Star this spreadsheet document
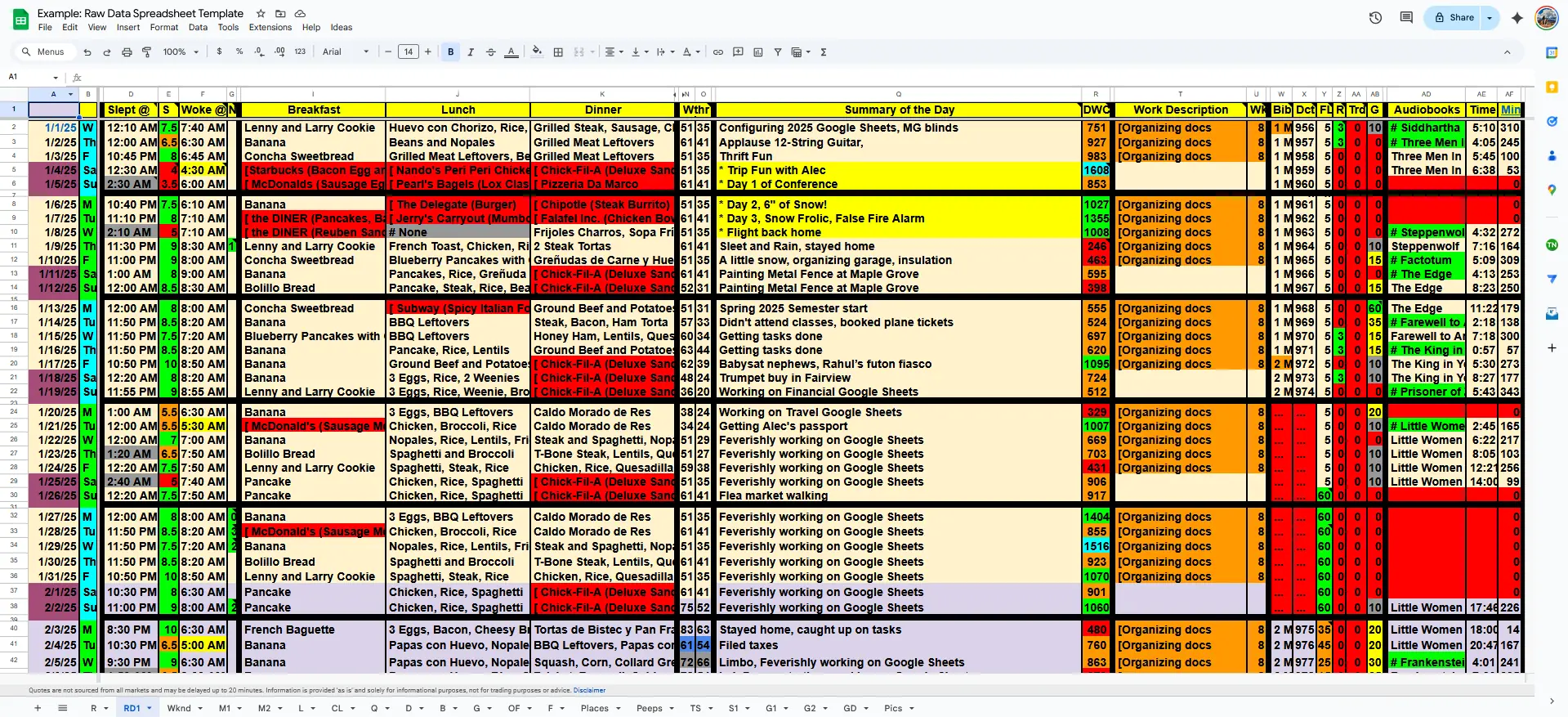Viewport: 1568px width, 717px height. (x=261, y=14)
